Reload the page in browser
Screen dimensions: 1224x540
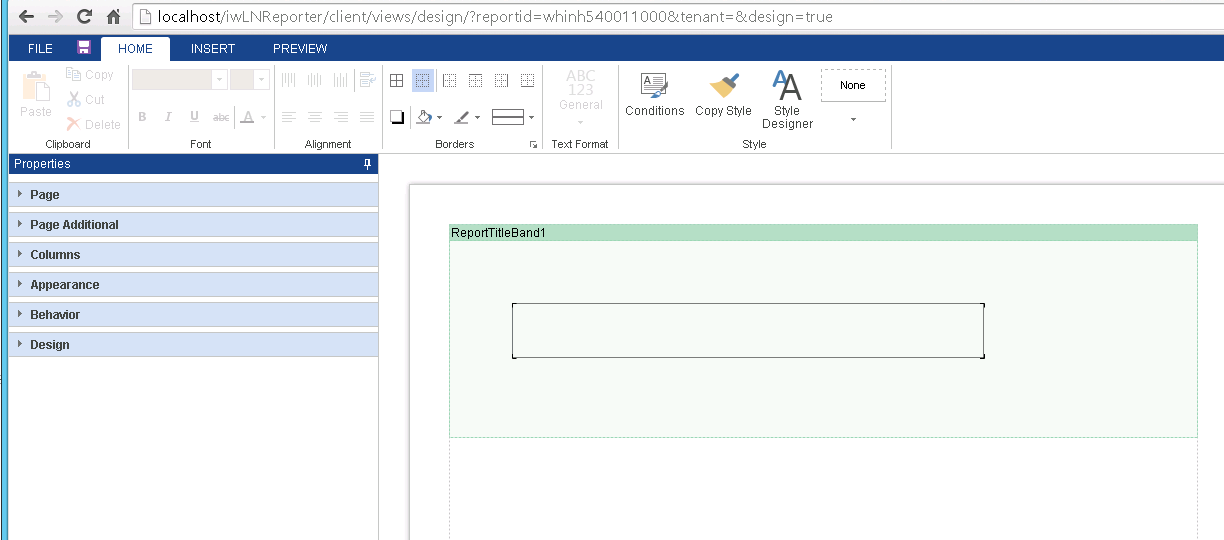tap(84, 16)
